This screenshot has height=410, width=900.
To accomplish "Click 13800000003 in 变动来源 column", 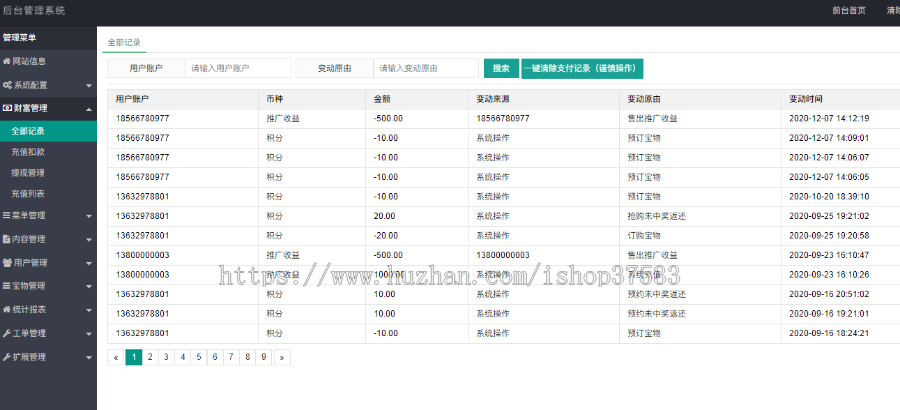I will (503, 256).
